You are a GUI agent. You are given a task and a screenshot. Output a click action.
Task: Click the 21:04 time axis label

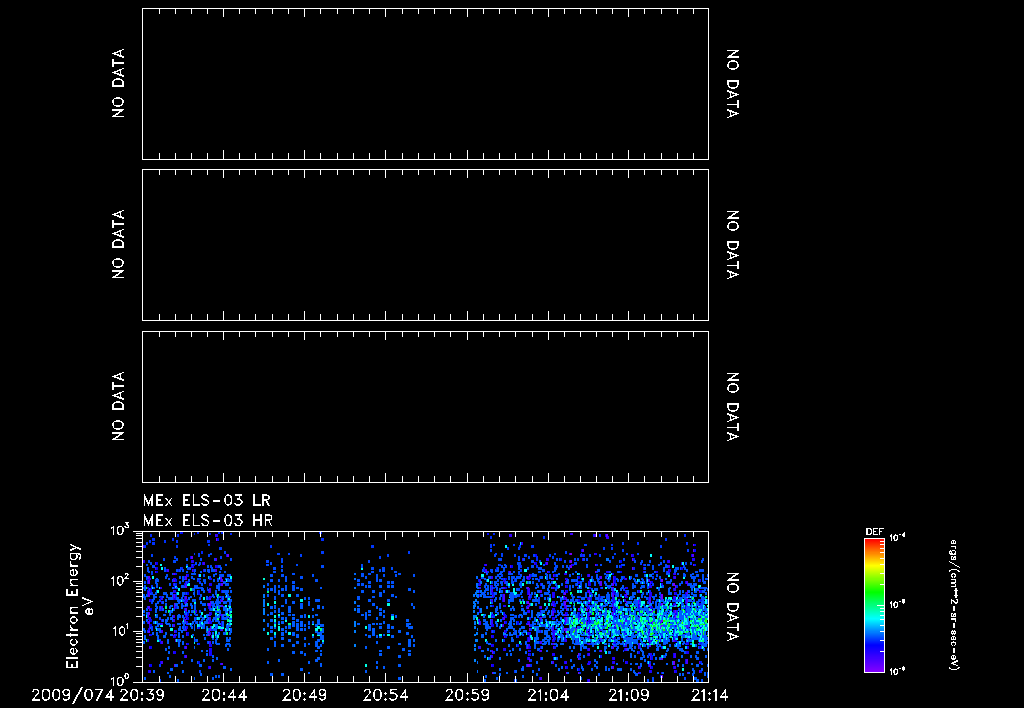[548, 696]
